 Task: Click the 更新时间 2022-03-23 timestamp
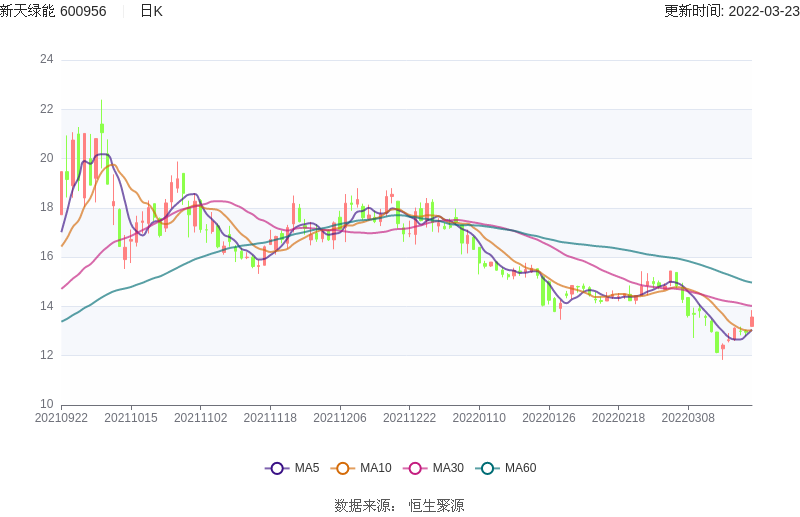click(731, 11)
